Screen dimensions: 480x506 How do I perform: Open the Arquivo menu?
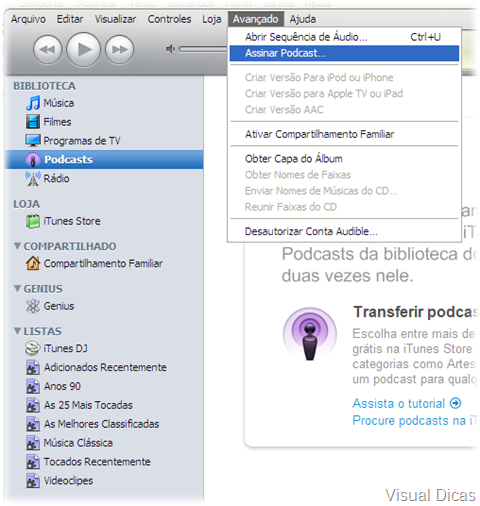28,19
